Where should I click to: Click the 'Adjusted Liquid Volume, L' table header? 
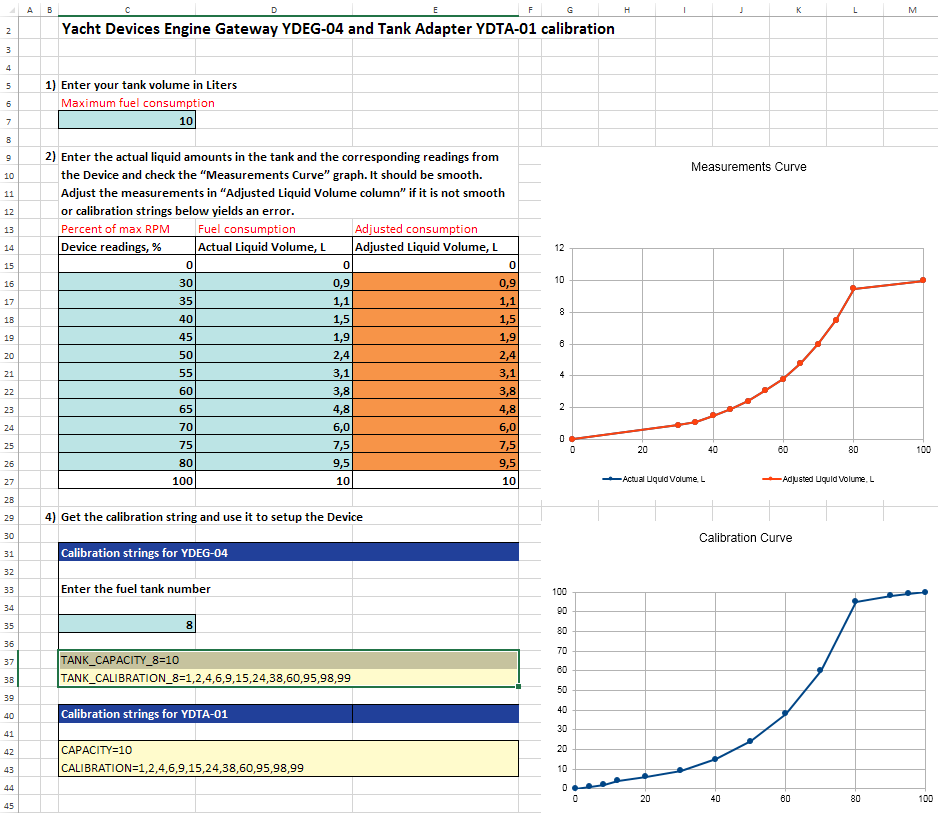click(436, 246)
